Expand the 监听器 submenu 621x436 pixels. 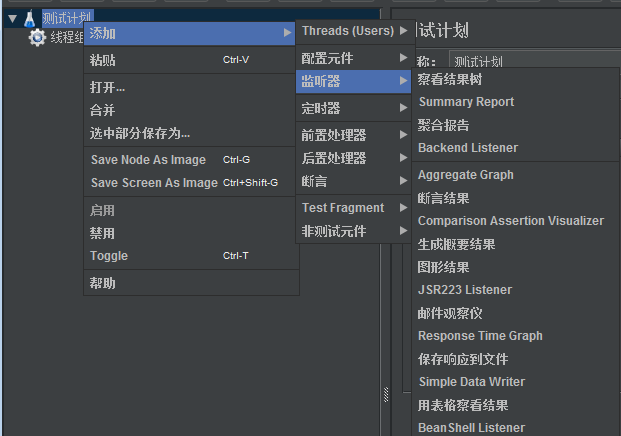pyautogui.click(x=353, y=81)
